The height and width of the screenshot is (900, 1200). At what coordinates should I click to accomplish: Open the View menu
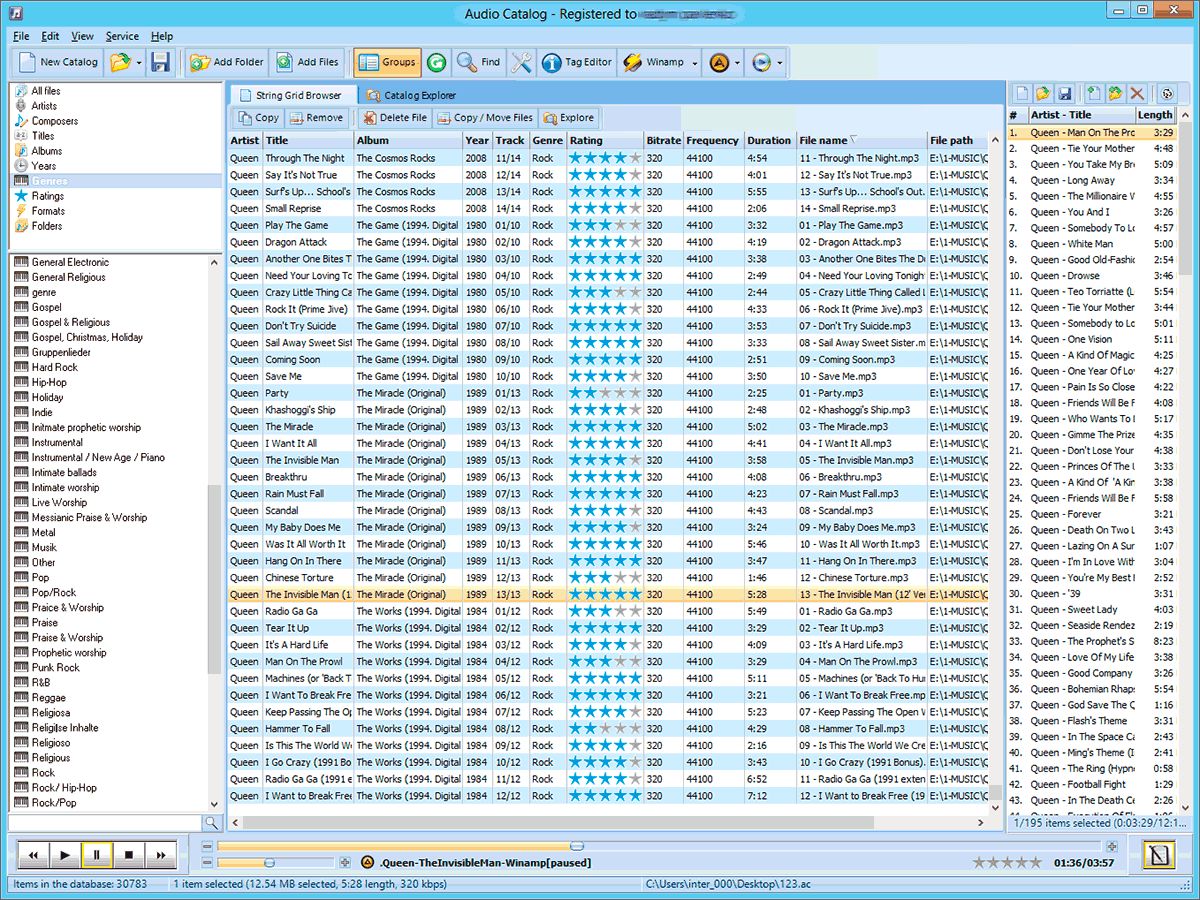click(82, 36)
